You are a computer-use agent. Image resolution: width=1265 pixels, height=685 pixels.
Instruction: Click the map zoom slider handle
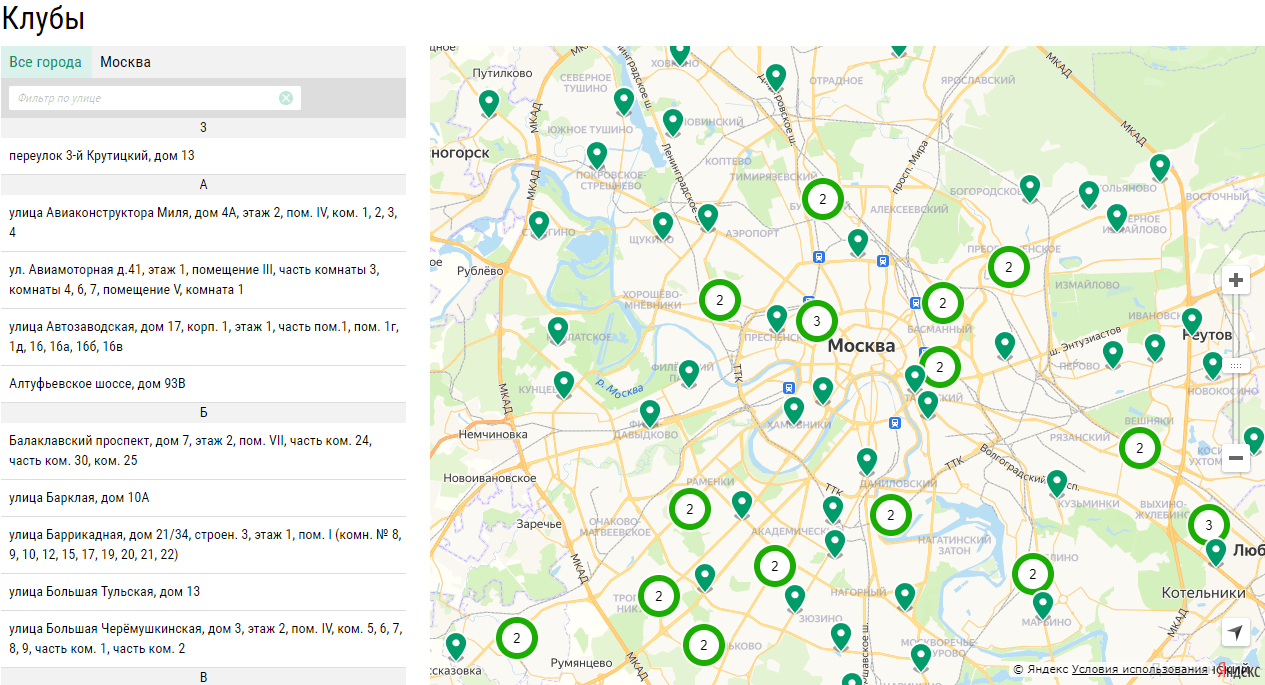click(x=1237, y=366)
